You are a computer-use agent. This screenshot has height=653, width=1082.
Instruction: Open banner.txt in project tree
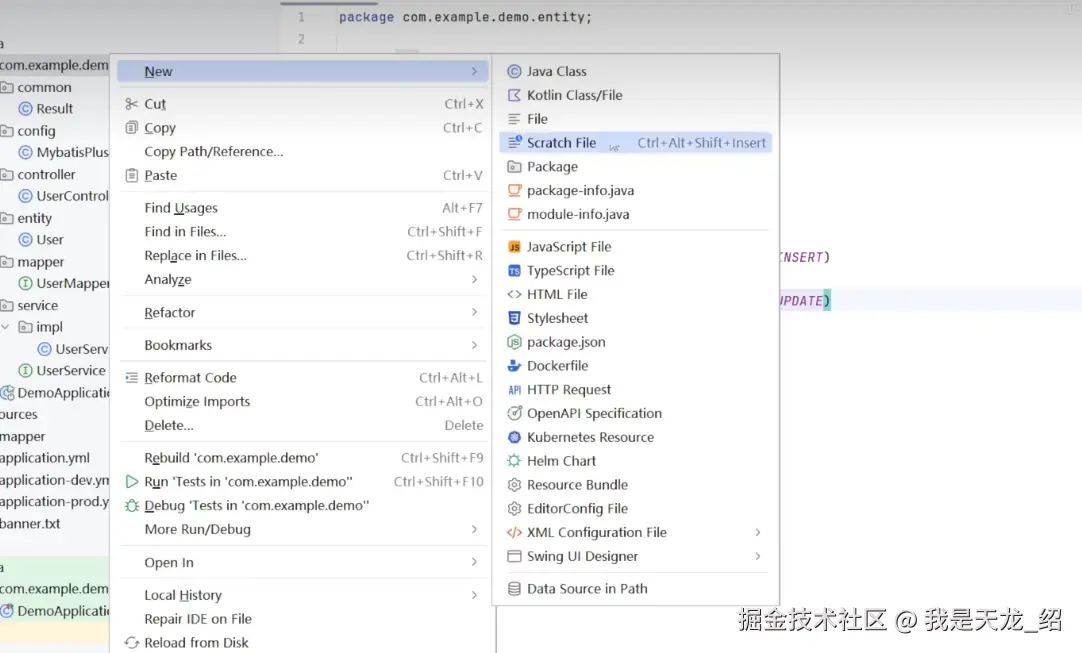30,523
